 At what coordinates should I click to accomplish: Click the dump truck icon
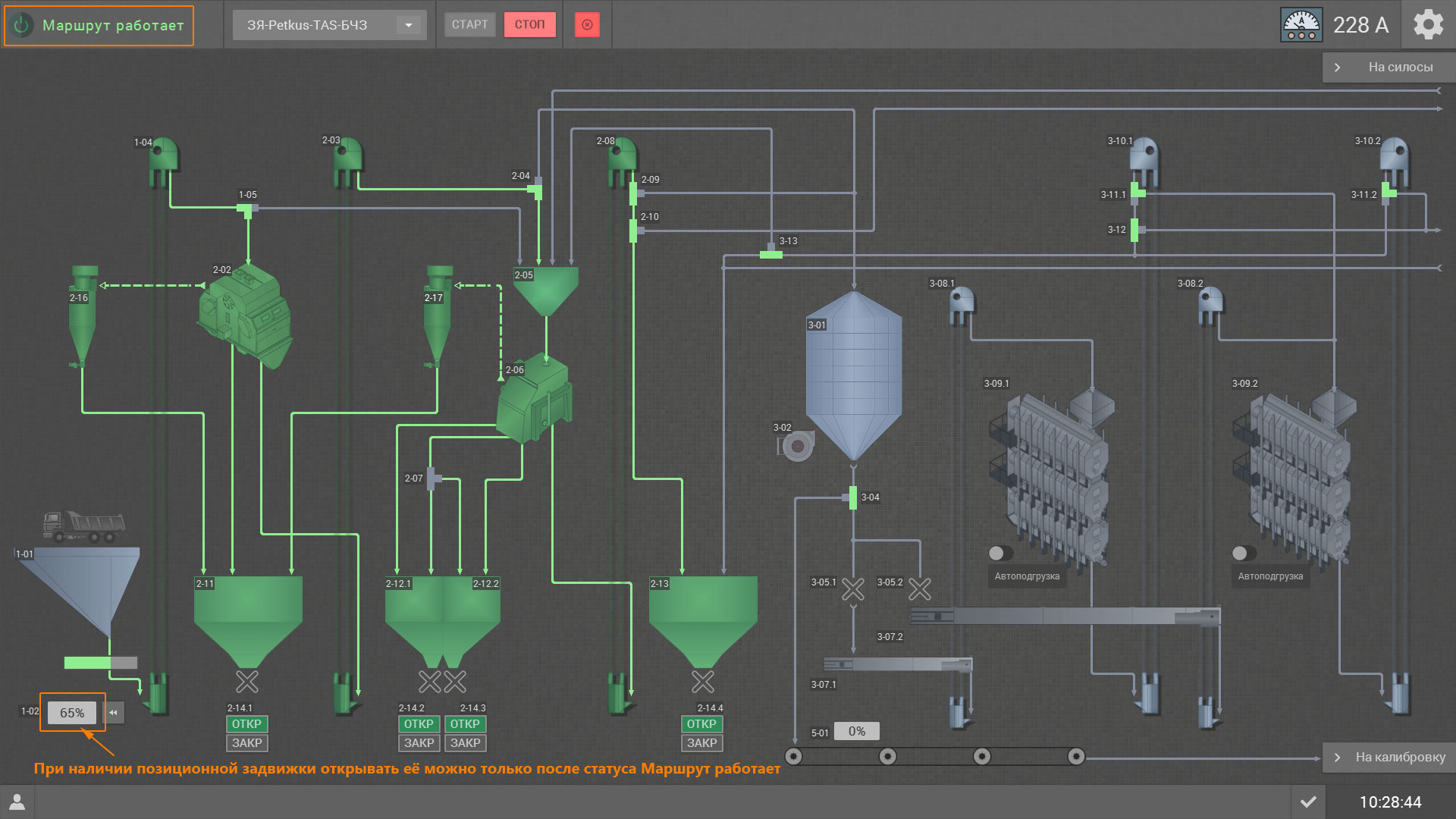[x=83, y=526]
